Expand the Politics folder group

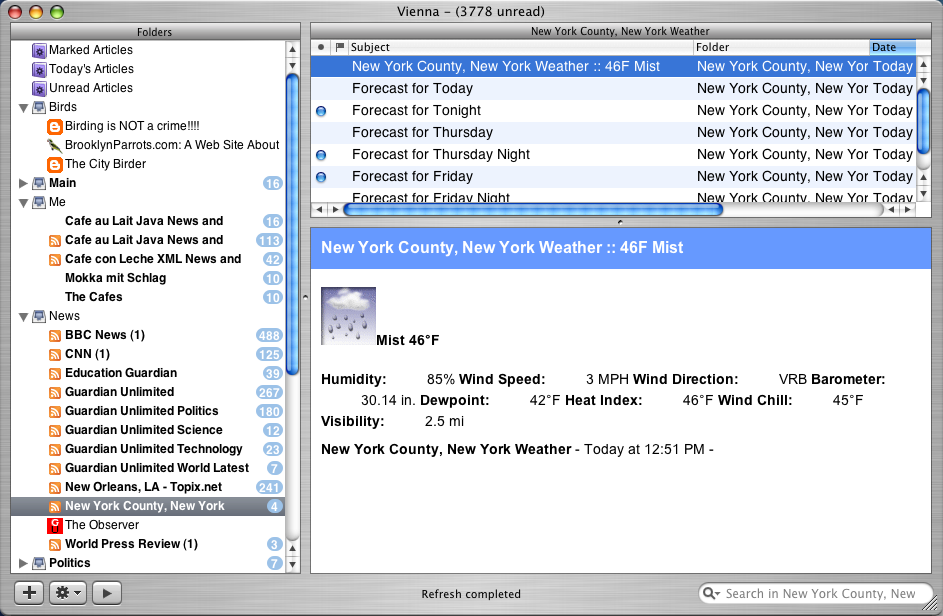[x=23, y=563]
